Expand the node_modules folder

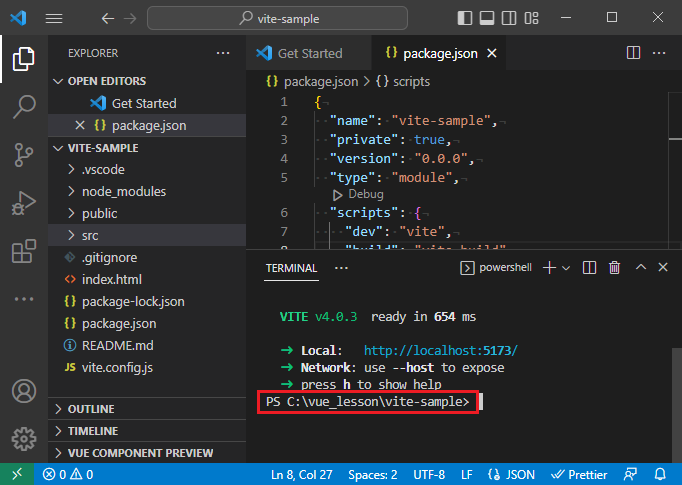pos(147,191)
